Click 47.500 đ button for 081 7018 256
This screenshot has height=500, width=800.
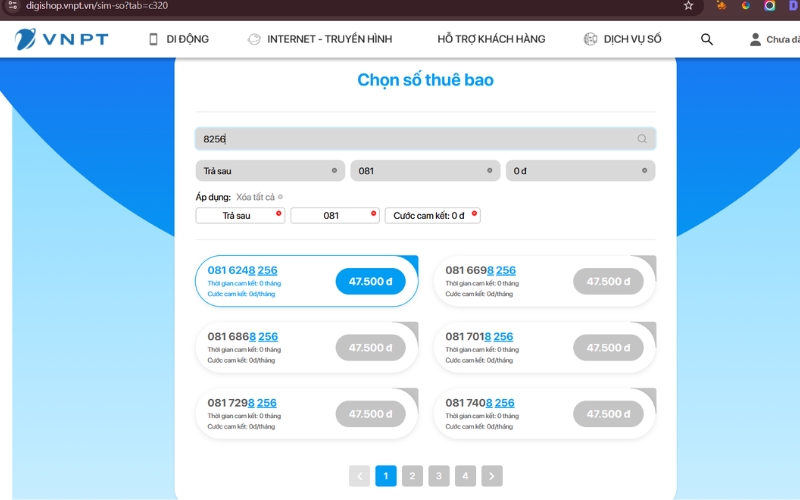click(x=608, y=347)
